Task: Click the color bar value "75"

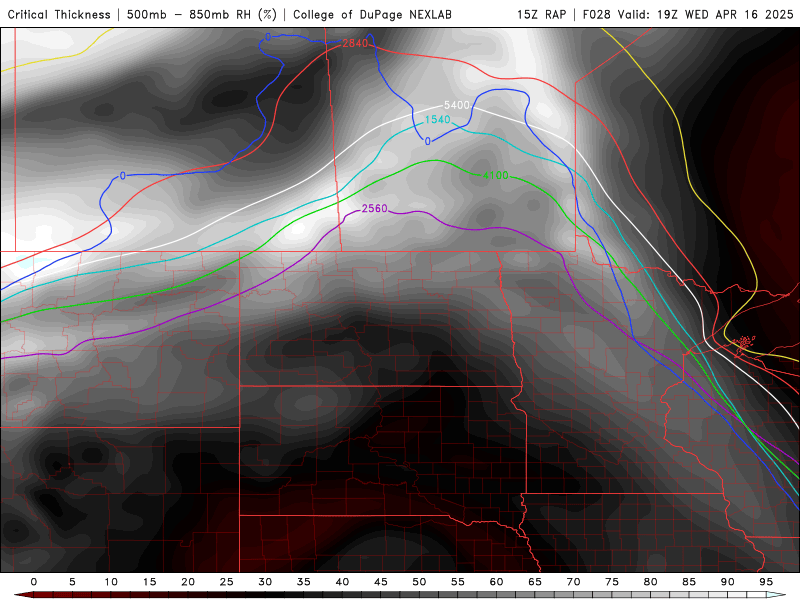Action: coord(612,582)
